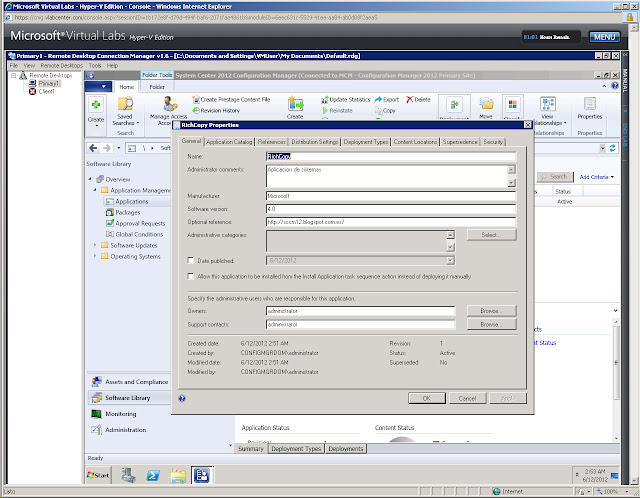Select Global Conditions node
The height and width of the screenshot is (498, 640).
134,234
